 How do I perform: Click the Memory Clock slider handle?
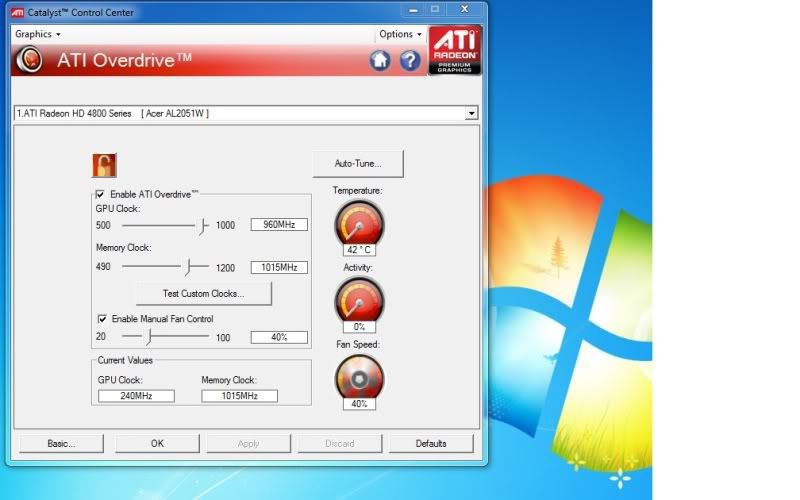point(188,266)
